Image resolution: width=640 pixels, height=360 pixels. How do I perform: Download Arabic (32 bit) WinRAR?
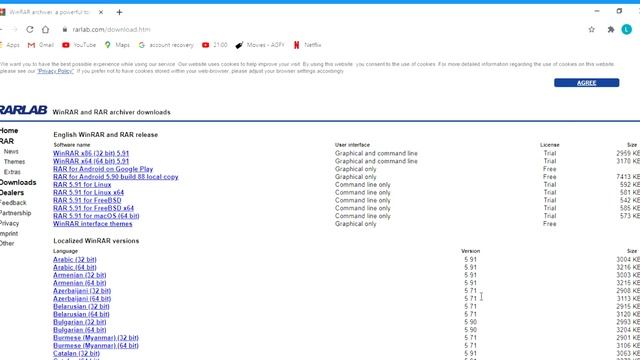pos(75,260)
